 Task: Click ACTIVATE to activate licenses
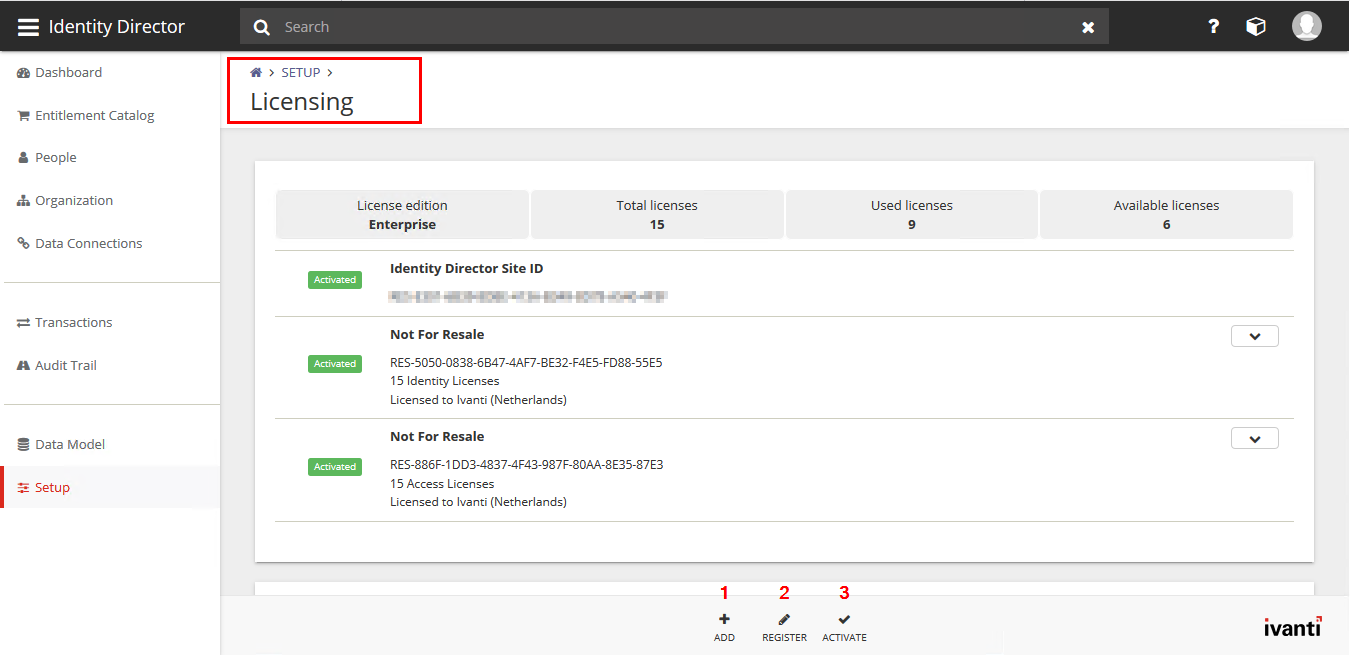pyautogui.click(x=844, y=625)
